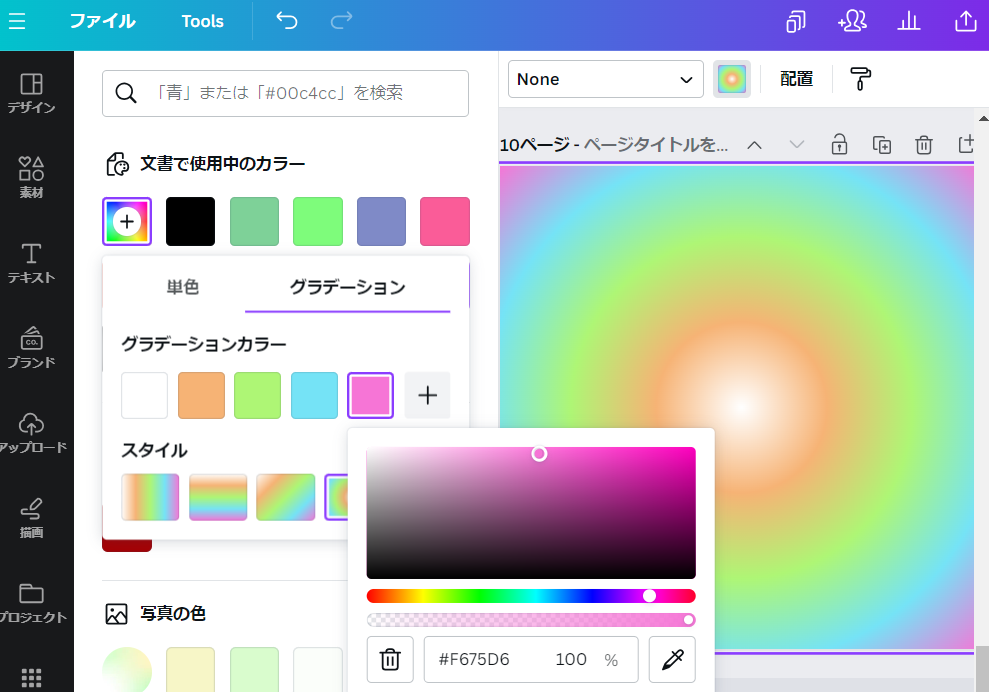This screenshot has height=692, width=989.
Task: Lock the page with padlock icon
Action: point(839,145)
